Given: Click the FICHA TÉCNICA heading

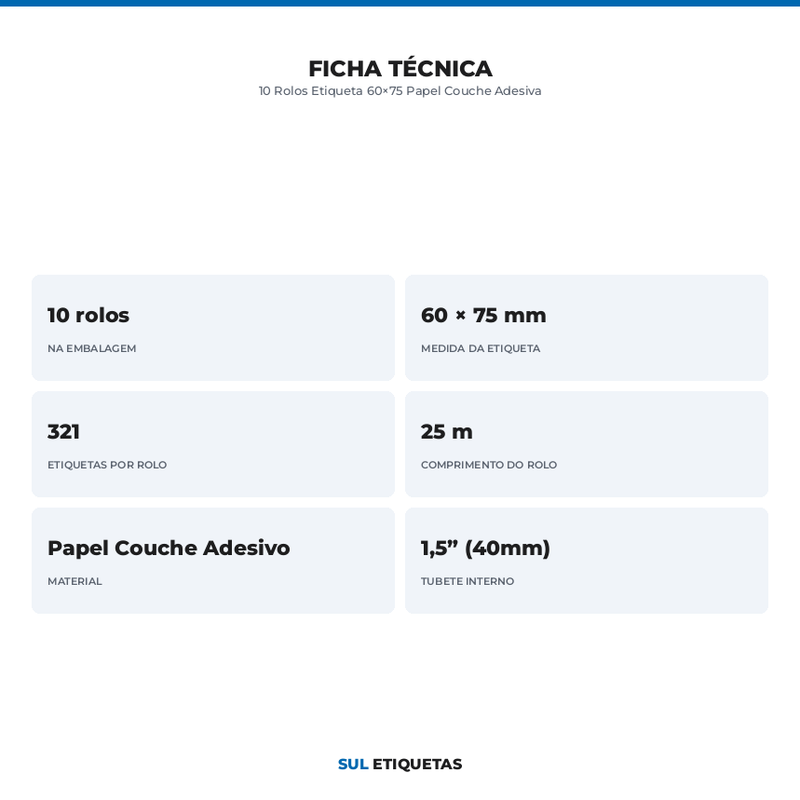Looking at the screenshot, I should point(400,68).
